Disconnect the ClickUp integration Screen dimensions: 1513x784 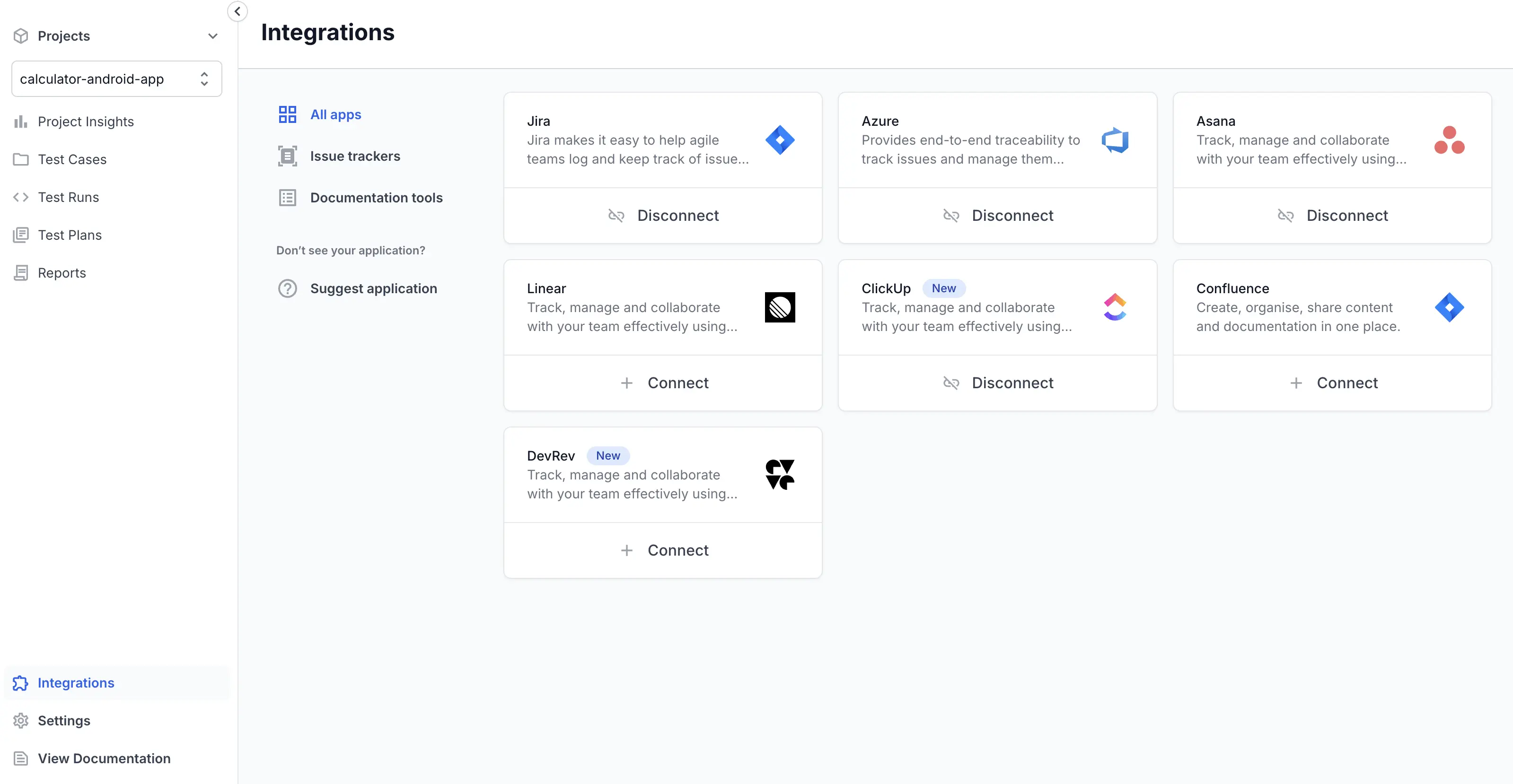tap(997, 383)
